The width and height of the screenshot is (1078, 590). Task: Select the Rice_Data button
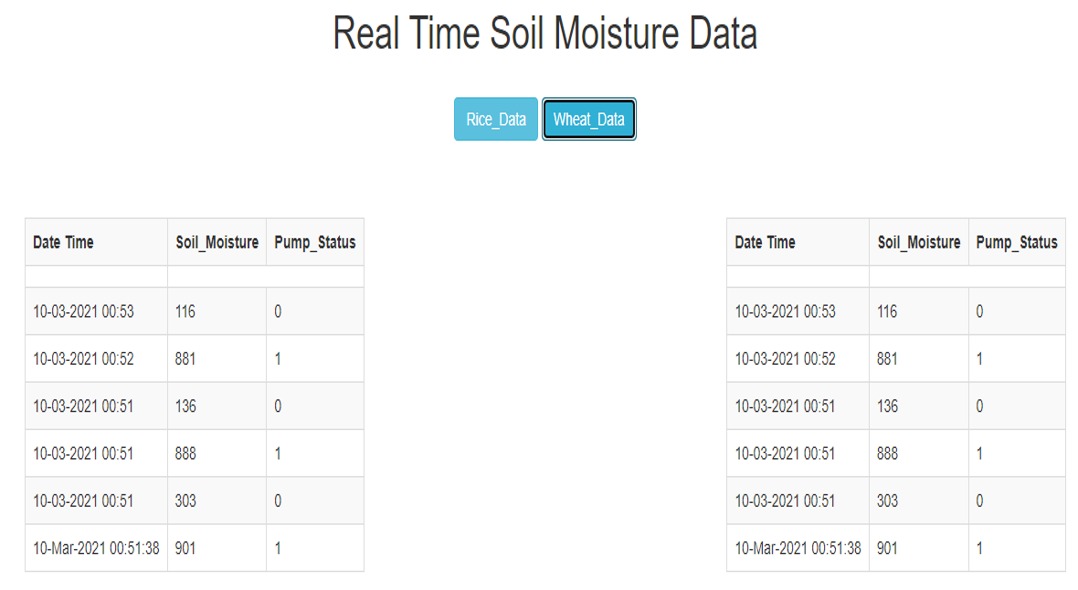point(494,118)
